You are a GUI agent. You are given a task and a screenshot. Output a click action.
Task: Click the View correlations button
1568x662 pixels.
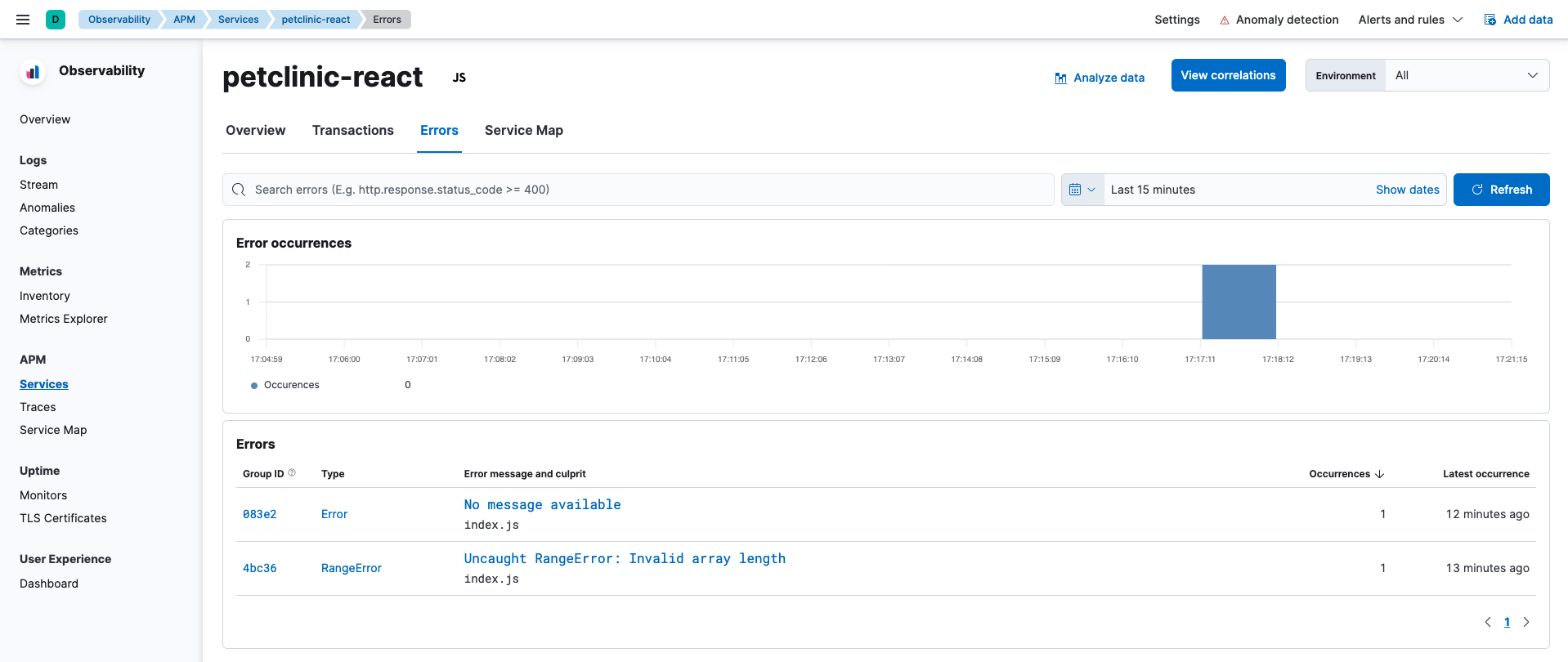point(1228,75)
